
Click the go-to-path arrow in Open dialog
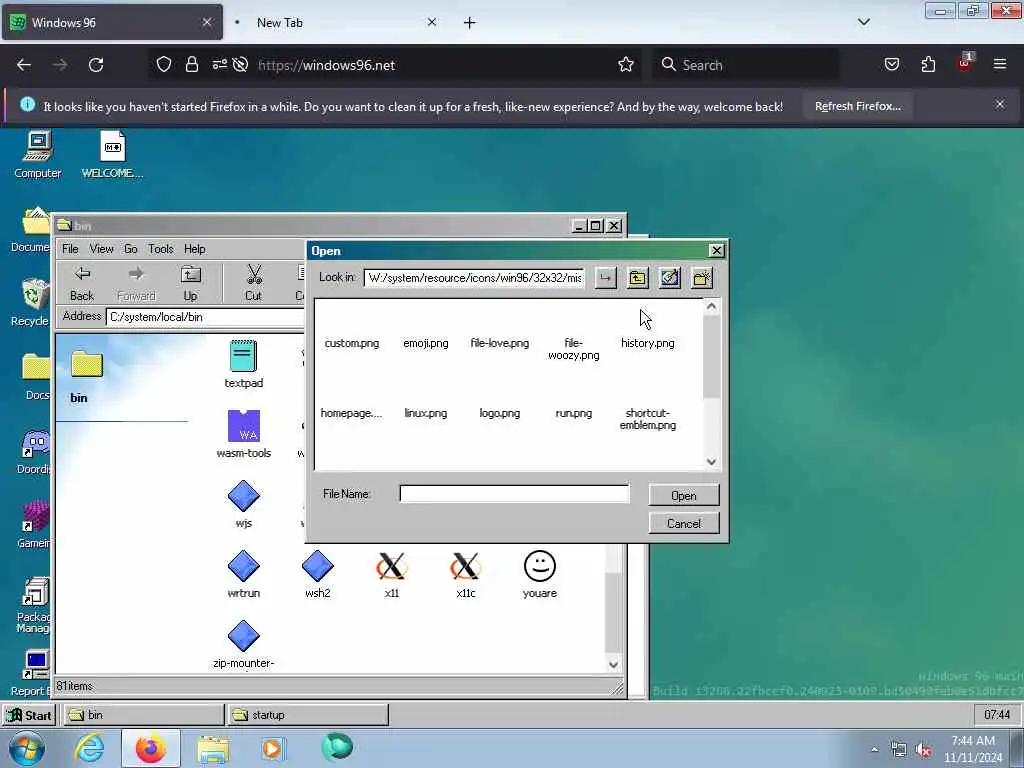(x=605, y=278)
